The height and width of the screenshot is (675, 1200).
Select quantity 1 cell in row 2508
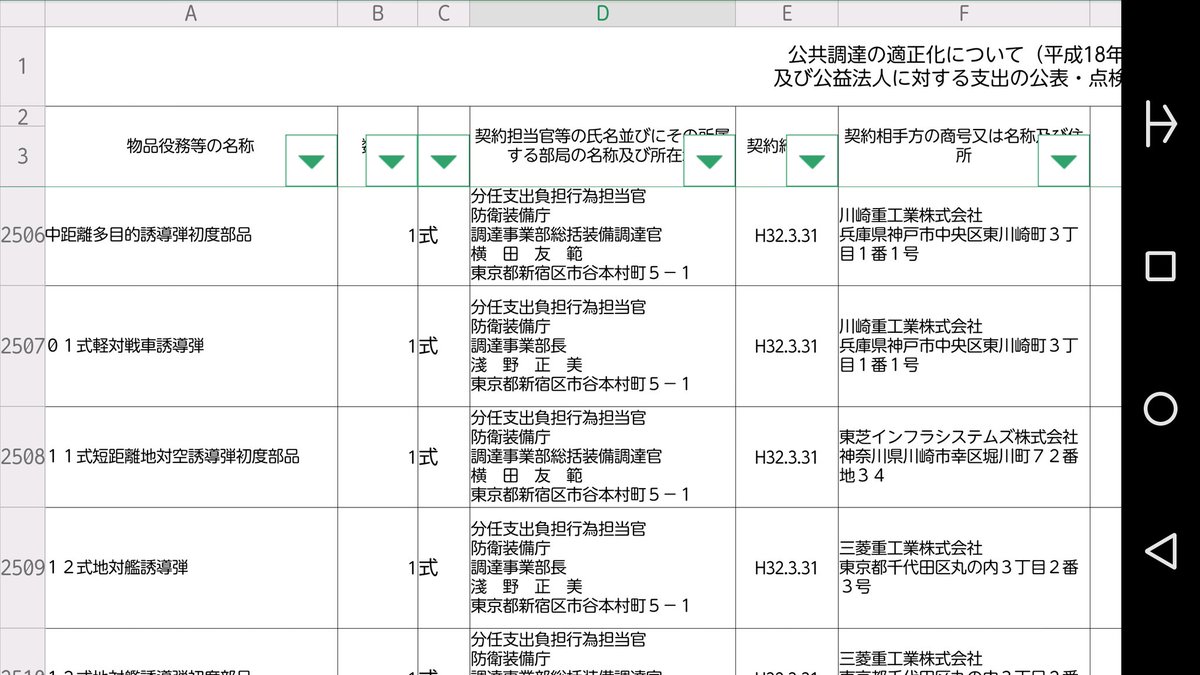pyautogui.click(x=378, y=457)
